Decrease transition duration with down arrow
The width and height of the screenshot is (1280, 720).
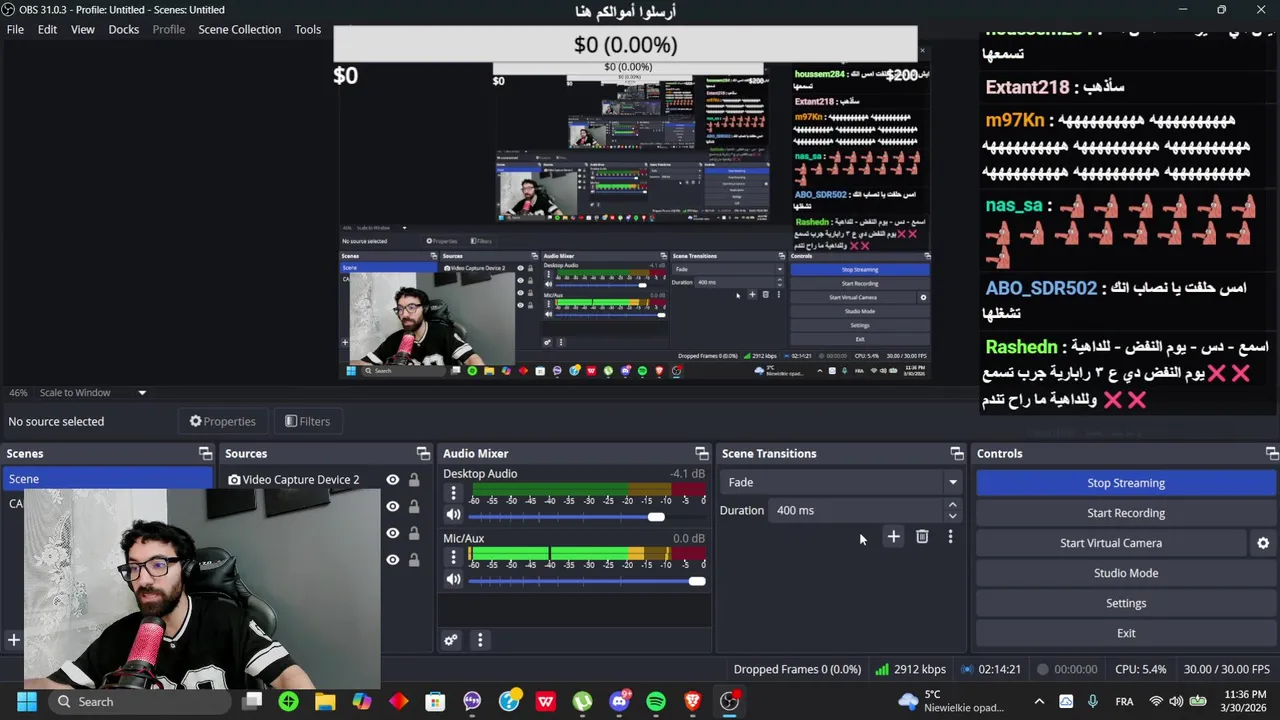pyautogui.click(x=952, y=516)
